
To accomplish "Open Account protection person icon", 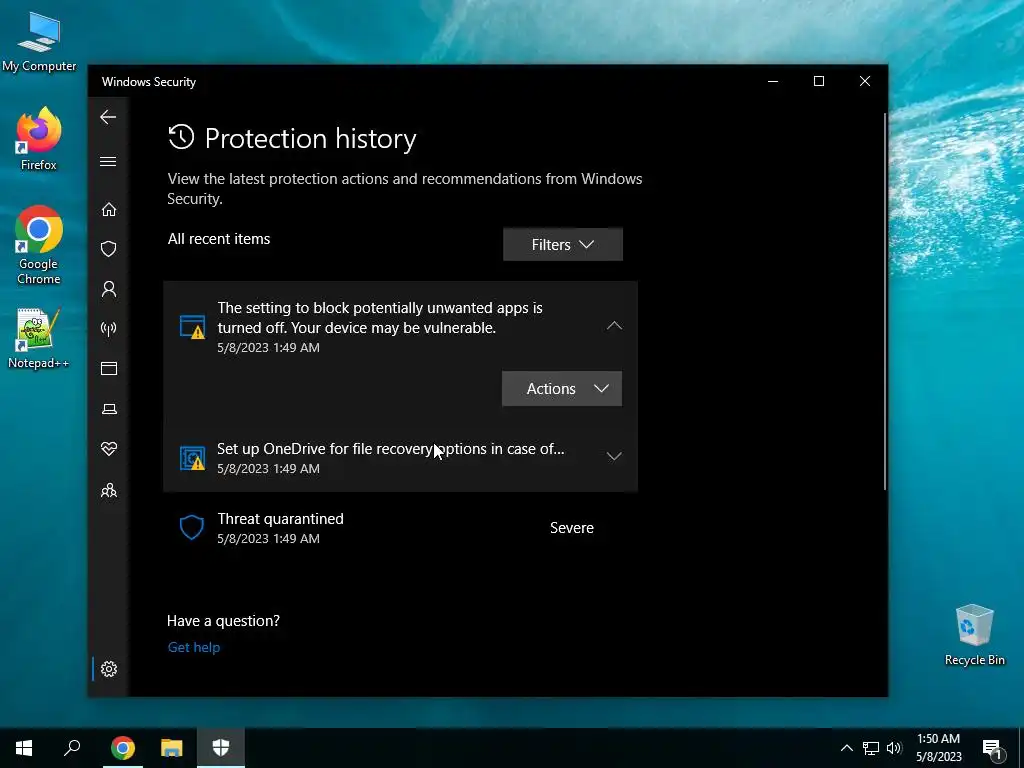I will point(108,289).
